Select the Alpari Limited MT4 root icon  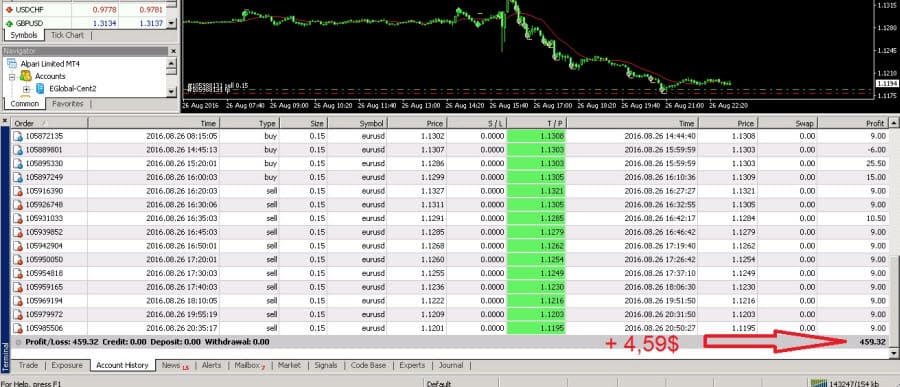[x=12, y=64]
